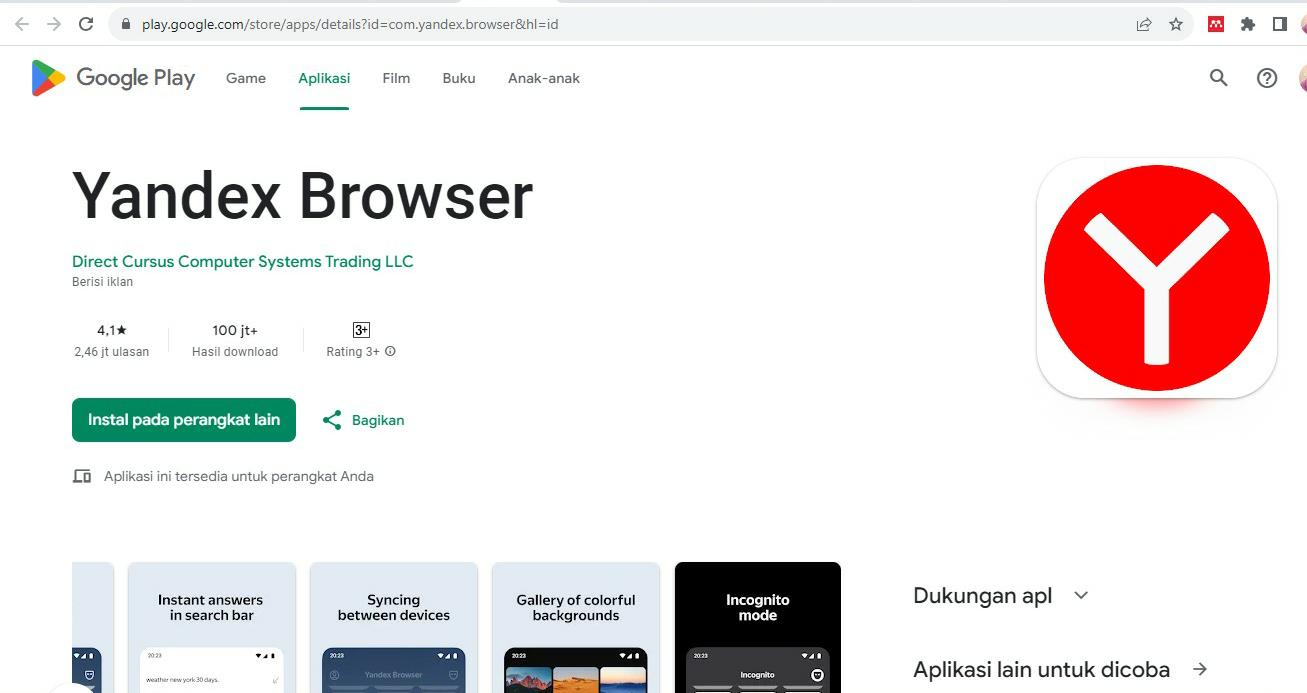Open the Game tab
This screenshot has width=1307, height=693.
246,78
